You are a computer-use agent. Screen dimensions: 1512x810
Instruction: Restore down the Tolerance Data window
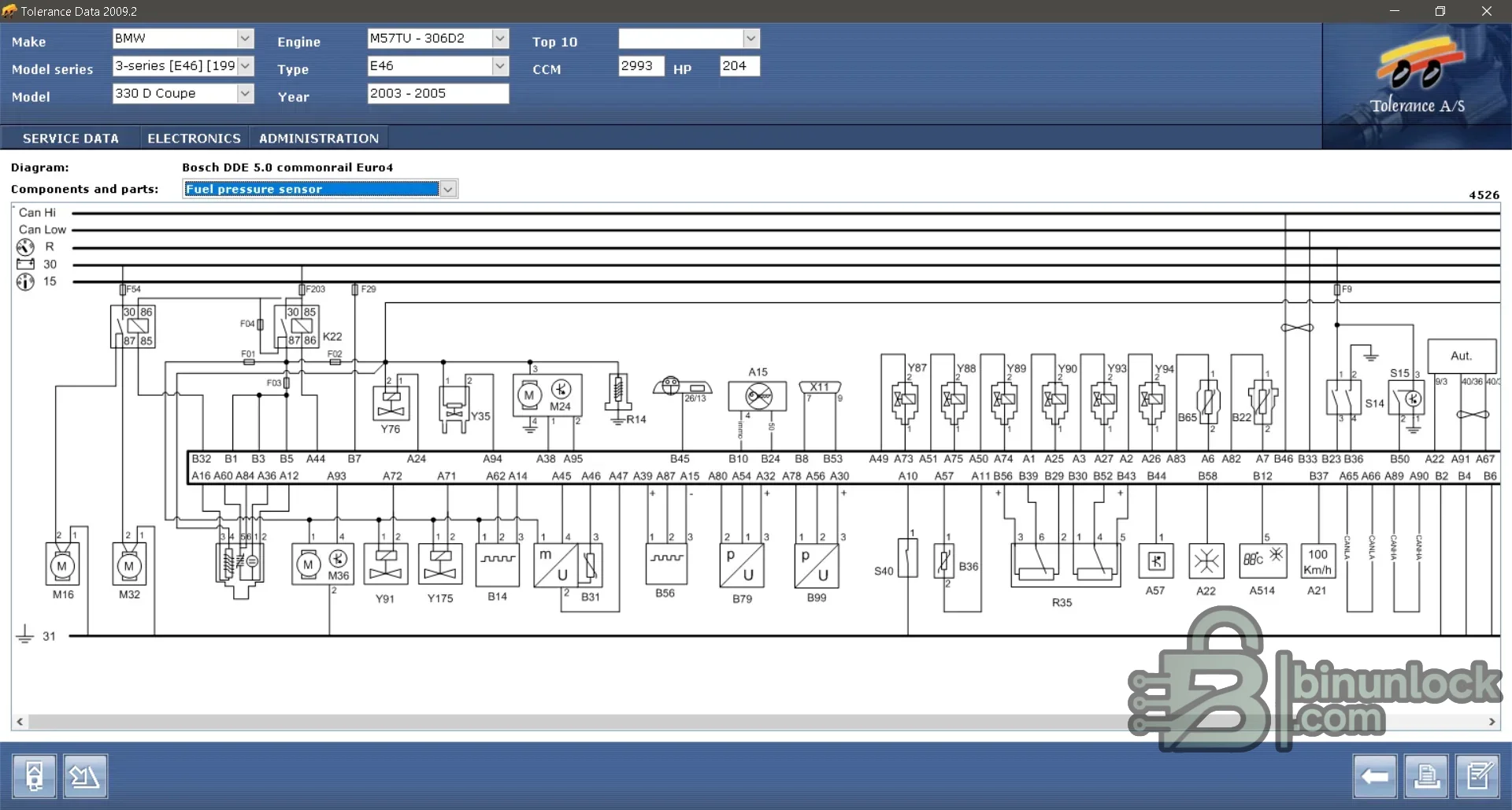click(1440, 11)
